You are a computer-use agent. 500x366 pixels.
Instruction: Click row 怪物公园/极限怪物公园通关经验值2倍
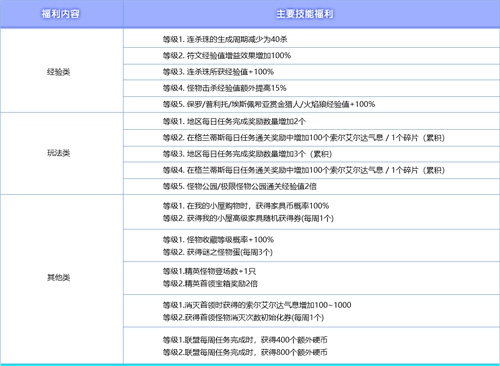(311, 186)
